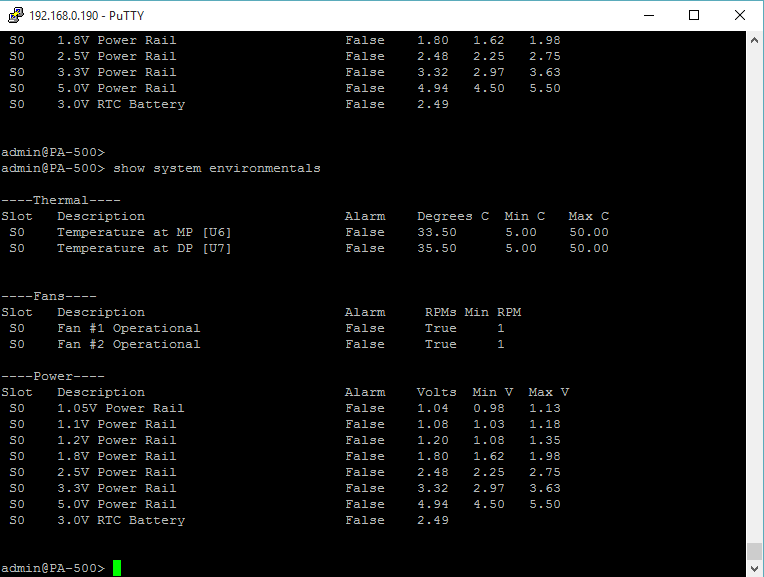Click the 'Max V' column header

point(549,392)
